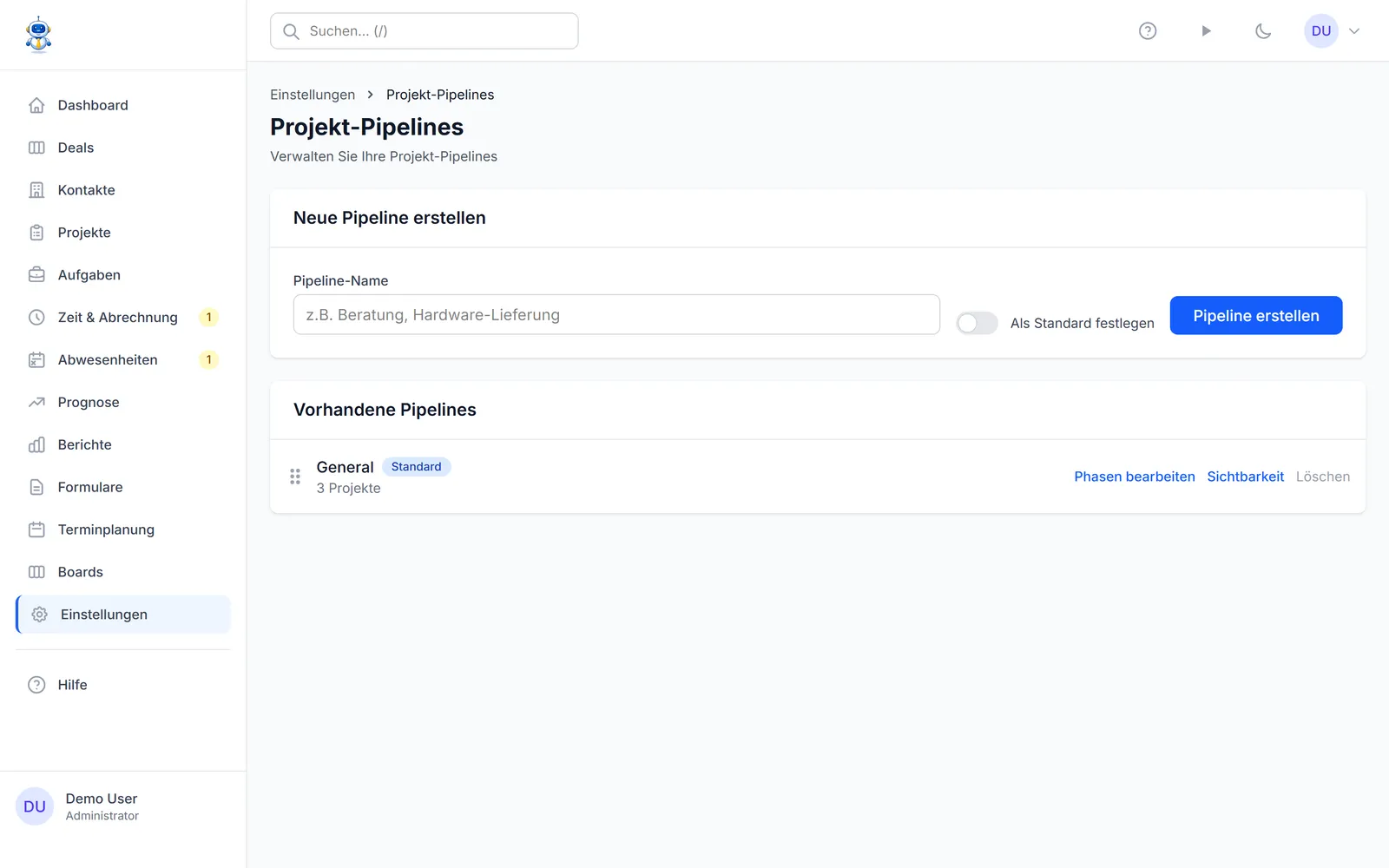Go to Deals in the sidebar
The height and width of the screenshot is (868, 1389).
(x=123, y=148)
